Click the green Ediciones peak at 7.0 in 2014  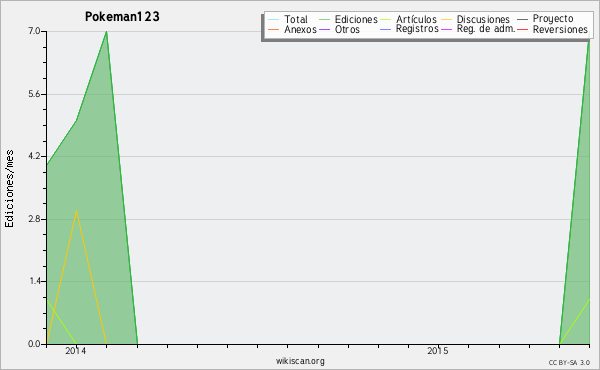[x=106, y=32]
